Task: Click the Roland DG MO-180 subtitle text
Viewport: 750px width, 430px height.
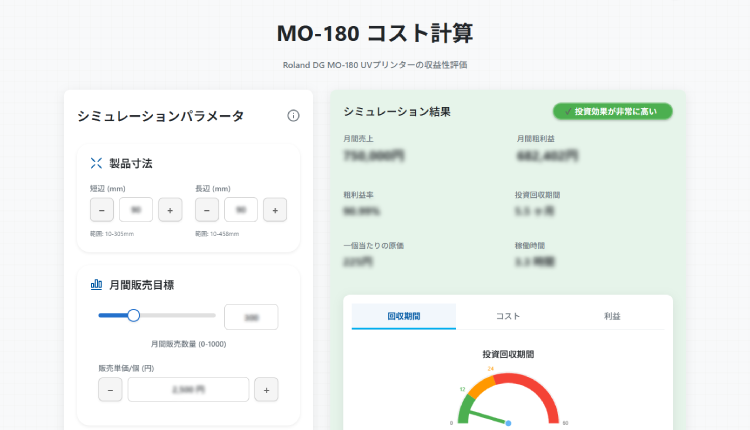Action: click(x=375, y=65)
